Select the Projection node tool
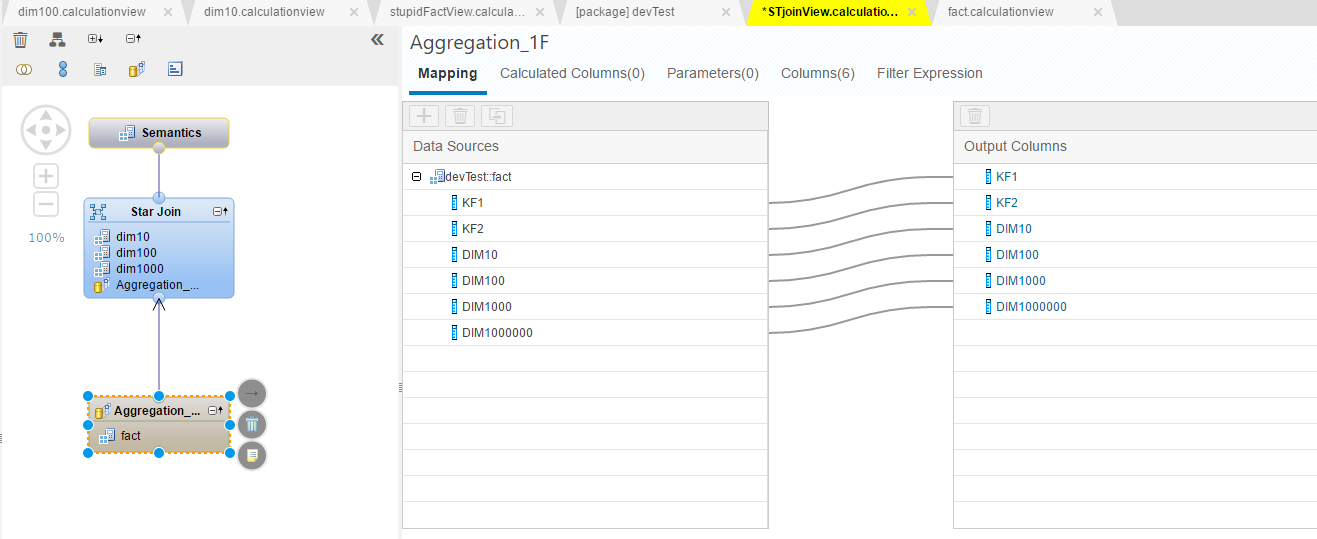Screen dimensions: 1317x539 (x=100, y=69)
